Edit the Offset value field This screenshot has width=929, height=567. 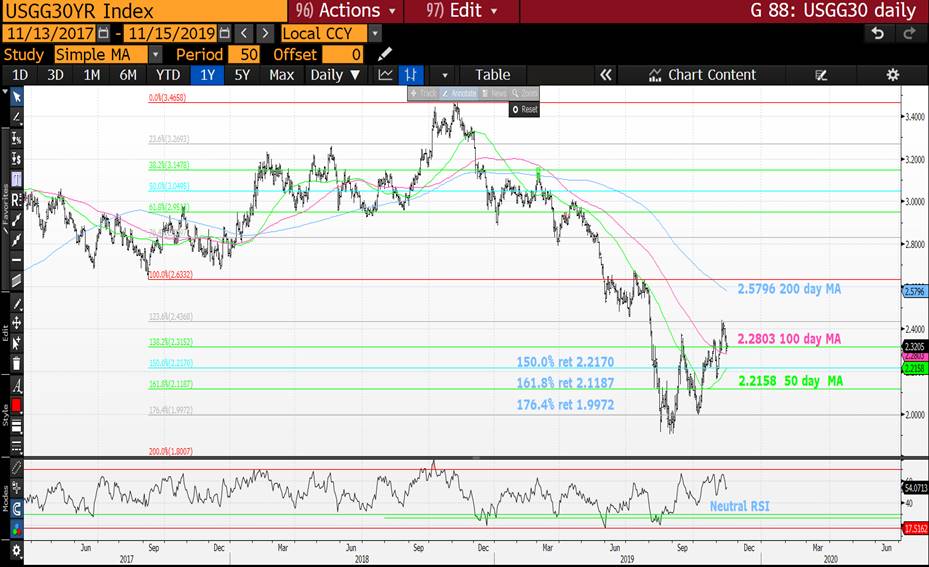[342, 55]
